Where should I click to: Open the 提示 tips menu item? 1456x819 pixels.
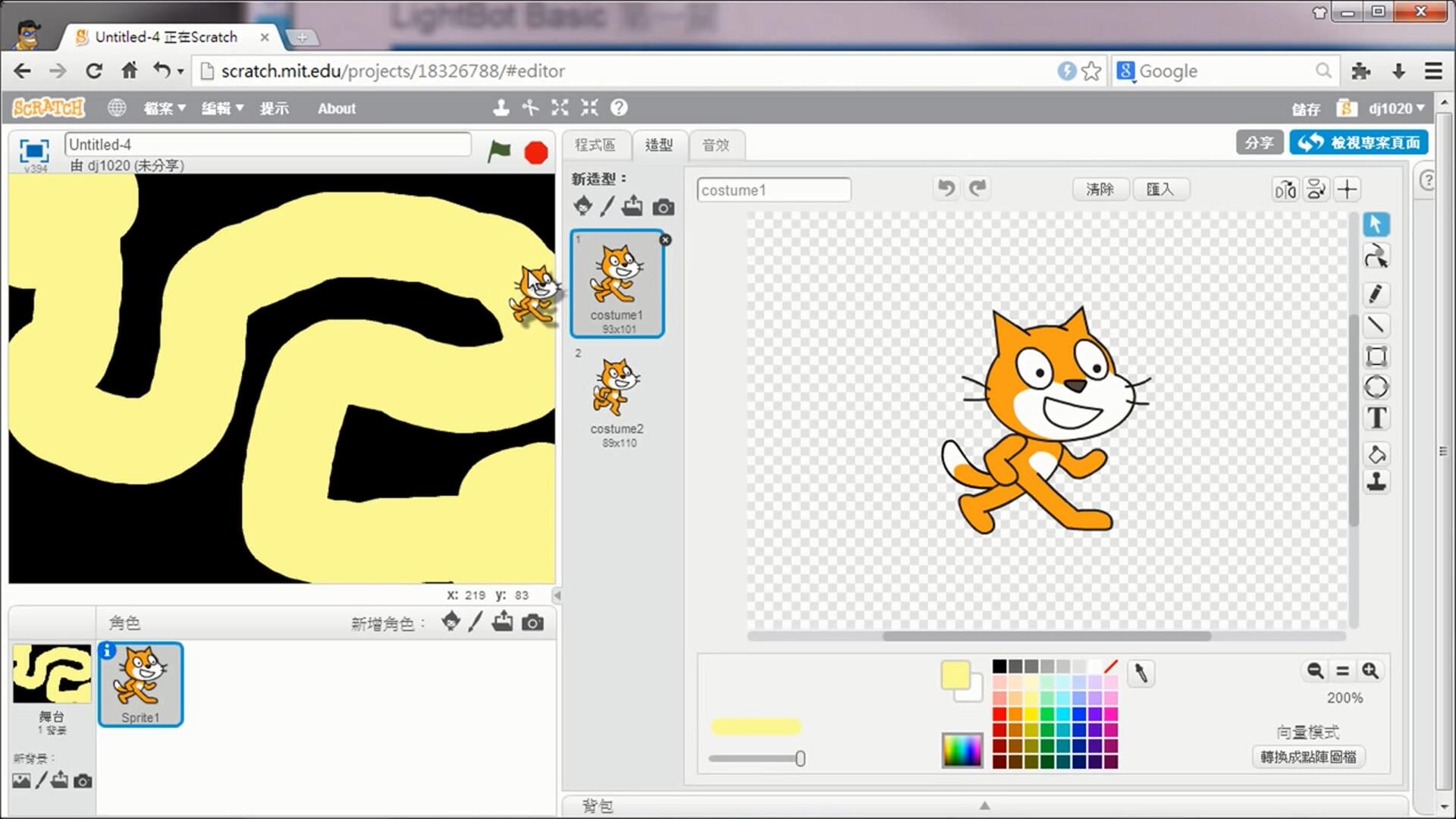(x=275, y=108)
